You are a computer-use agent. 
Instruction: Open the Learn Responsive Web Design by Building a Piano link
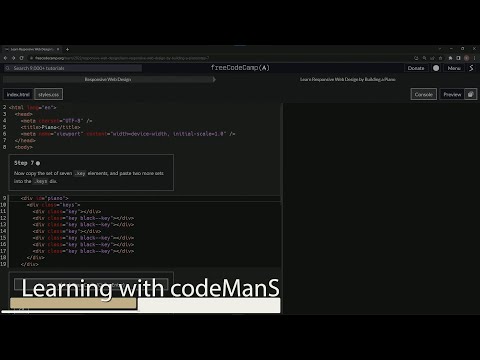(x=348, y=79)
